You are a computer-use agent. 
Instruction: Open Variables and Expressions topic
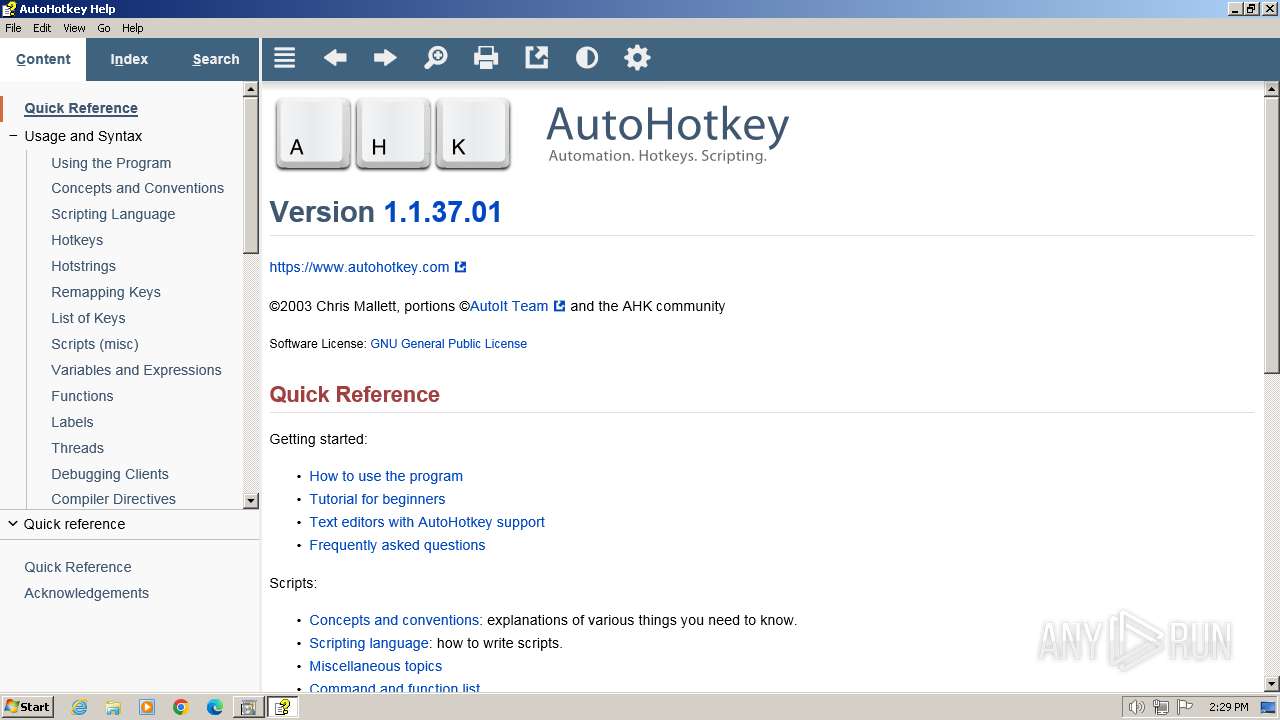[136, 370]
